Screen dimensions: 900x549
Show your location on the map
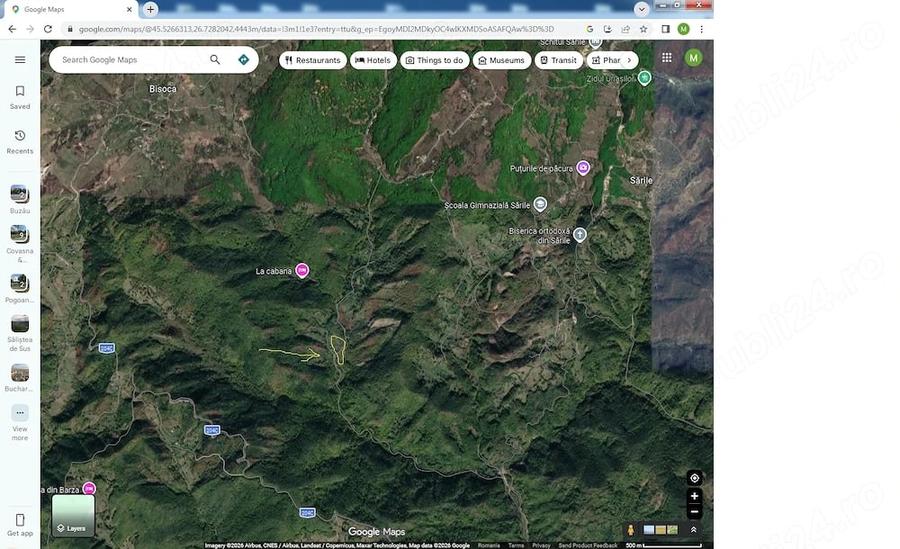[694, 478]
